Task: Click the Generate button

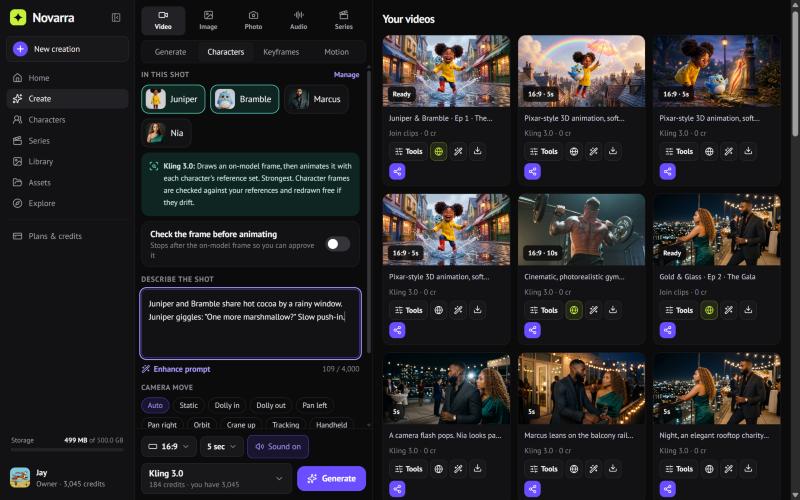Action: click(x=332, y=479)
